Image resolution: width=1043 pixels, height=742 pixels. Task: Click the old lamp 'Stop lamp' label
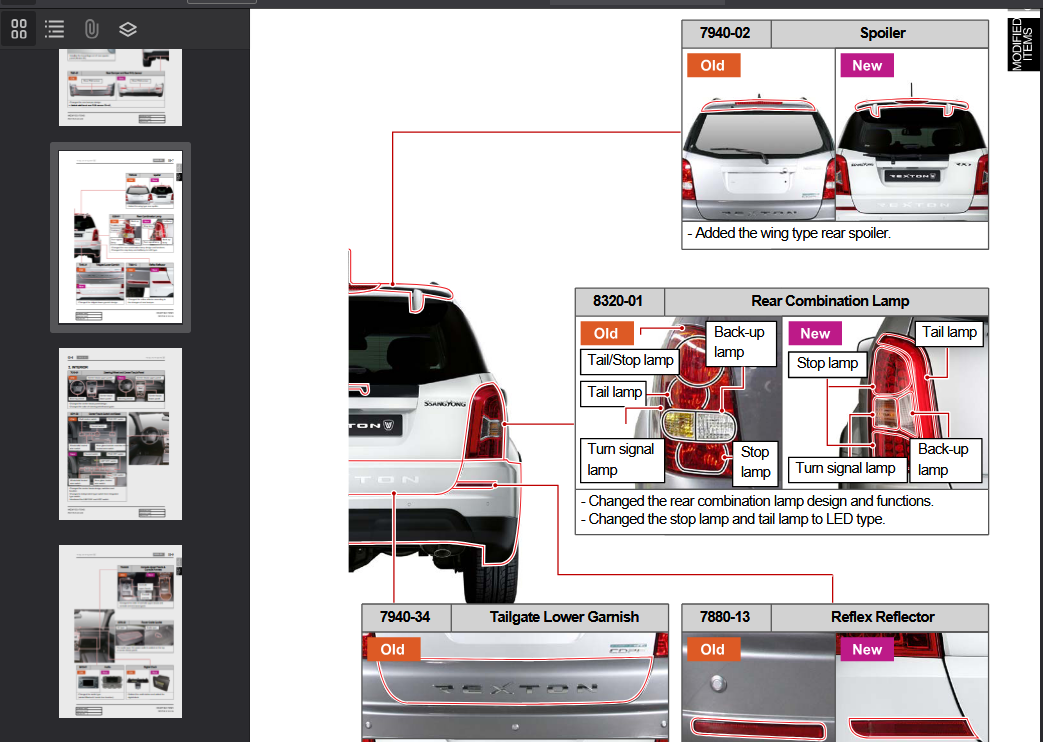pyautogui.click(x=756, y=462)
